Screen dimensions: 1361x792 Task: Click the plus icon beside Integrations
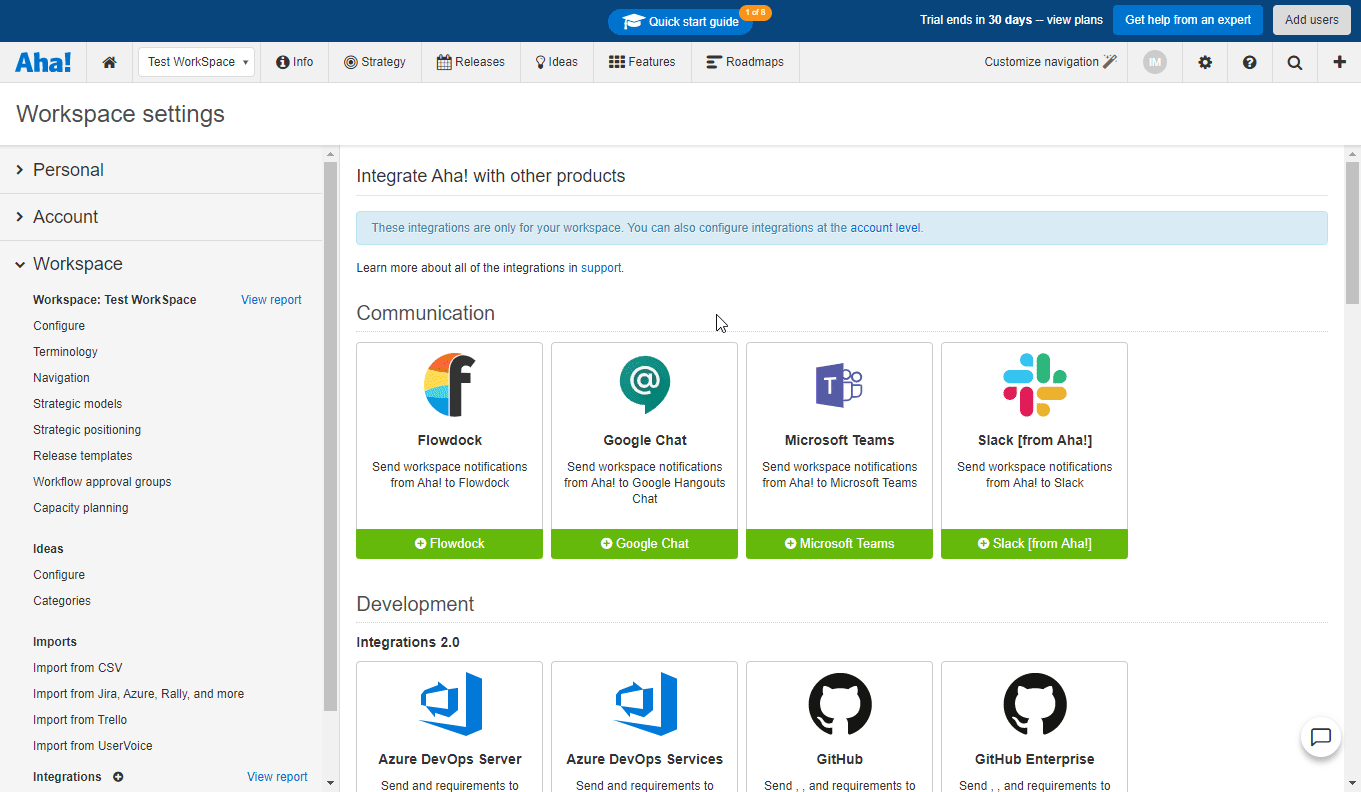coord(118,777)
